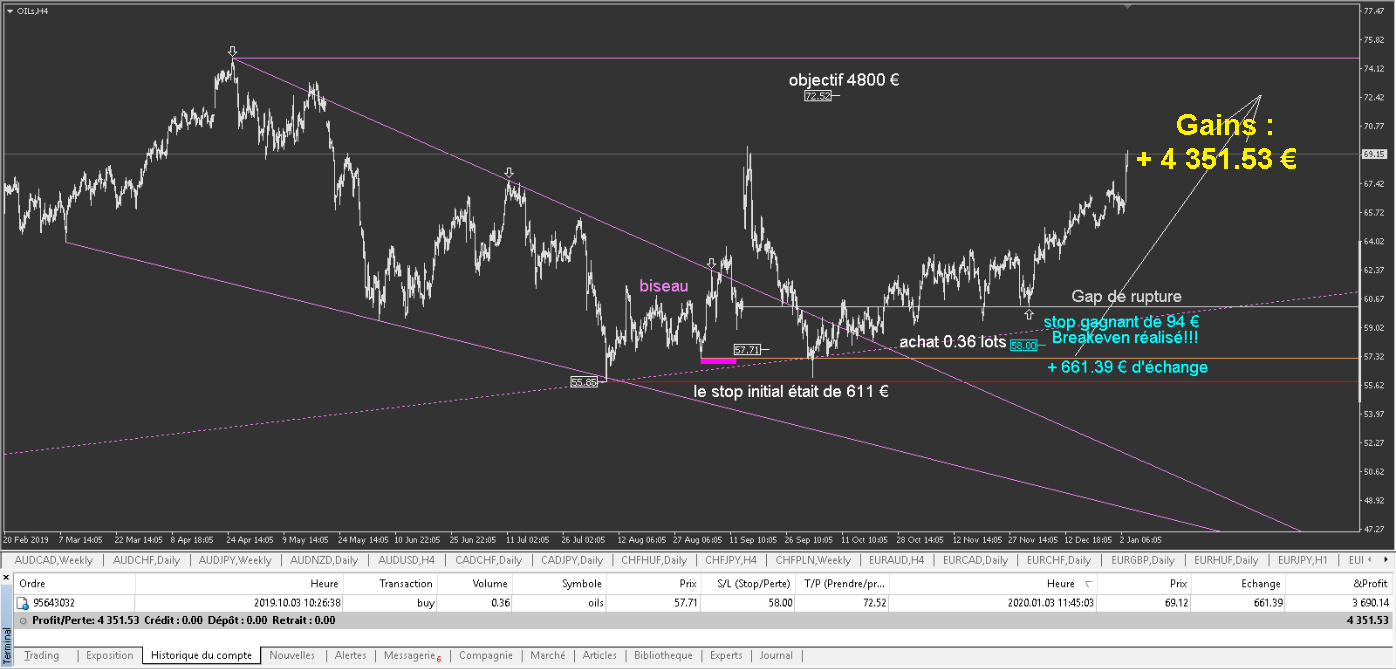Select the Historique du compte tab
Viewport: 1396px width, 669px height.
(x=202, y=656)
